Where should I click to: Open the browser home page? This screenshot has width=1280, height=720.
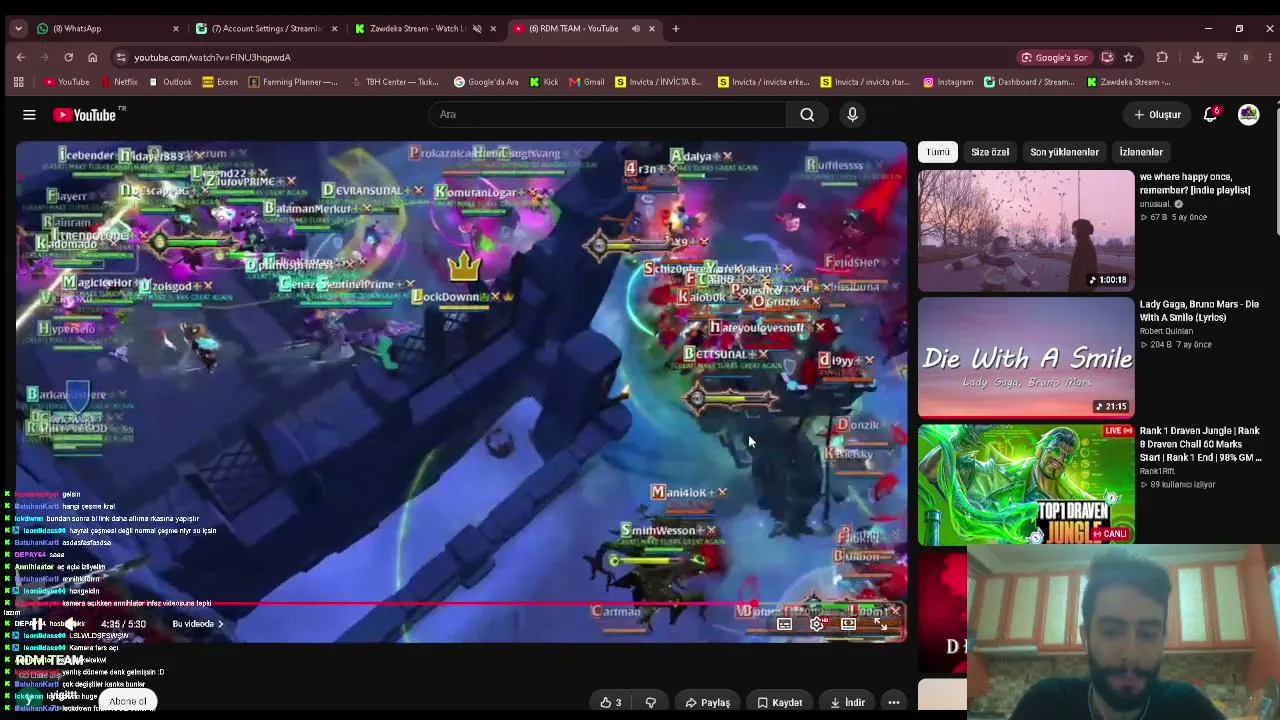(92, 57)
